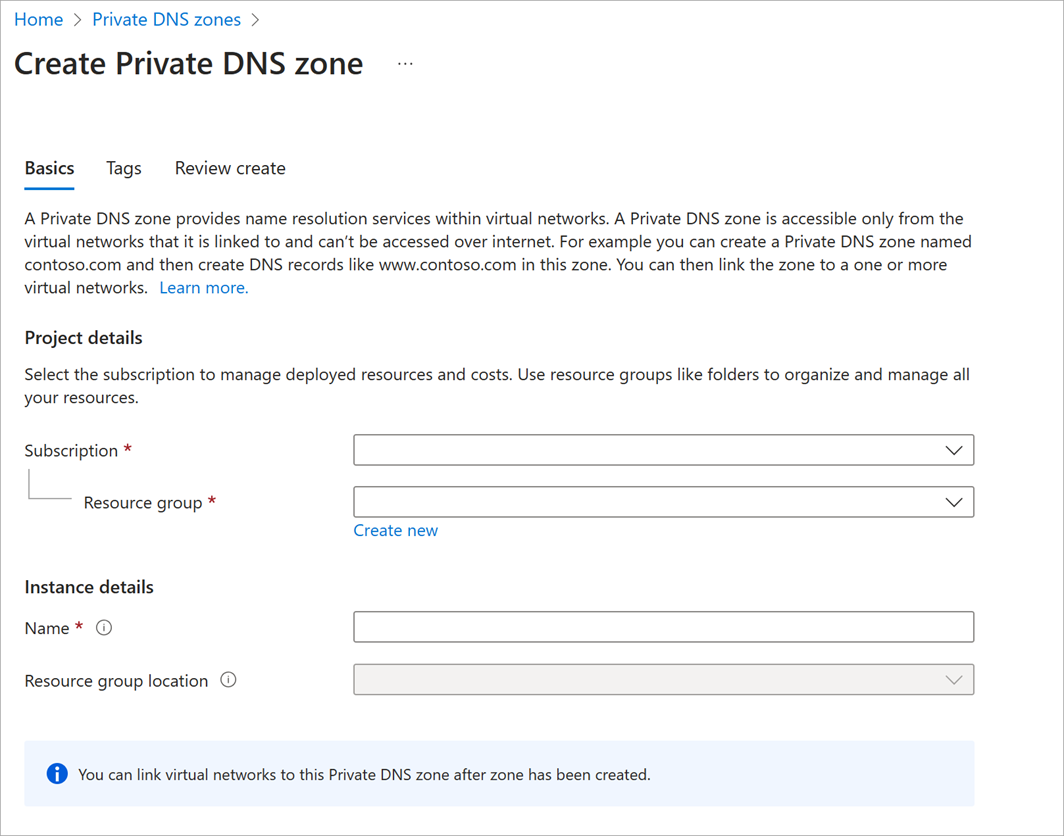Click the info icon next to Name

pyautogui.click(x=104, y=628)
